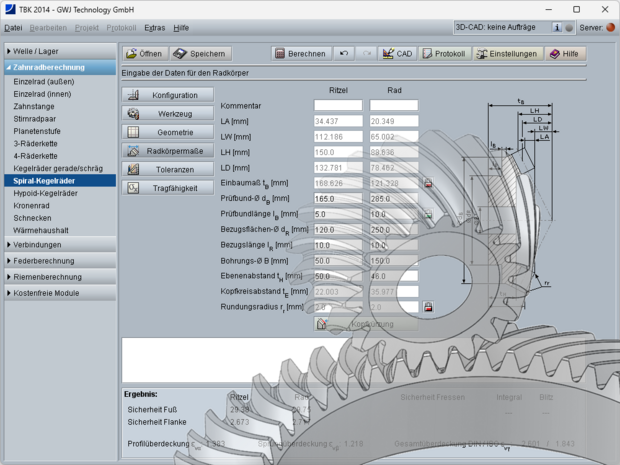Expand the Welle / Lager section
Screen dimensions: 620x465
click(58, 50)
